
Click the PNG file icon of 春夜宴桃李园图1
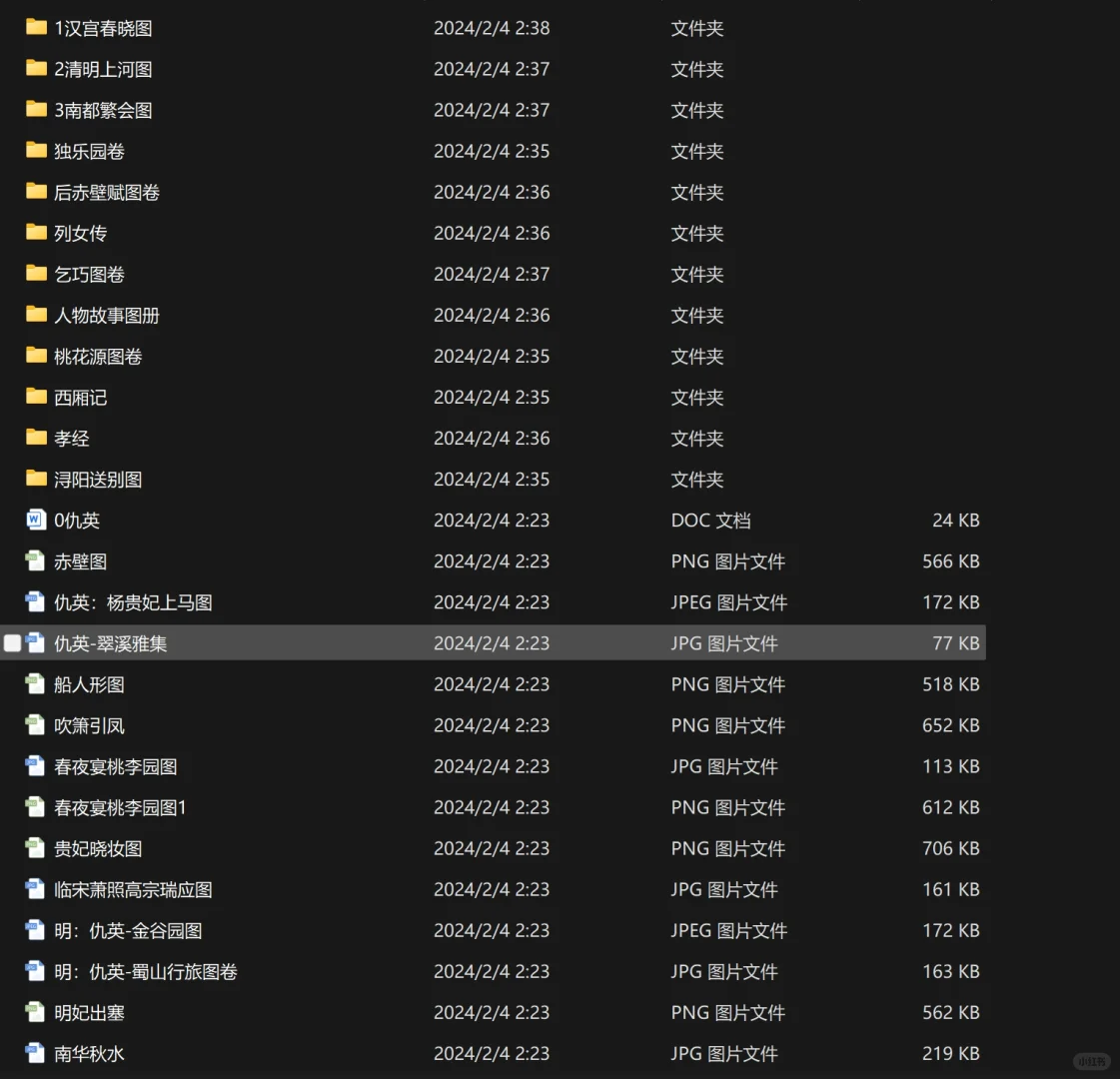click(x=35, y=807)
